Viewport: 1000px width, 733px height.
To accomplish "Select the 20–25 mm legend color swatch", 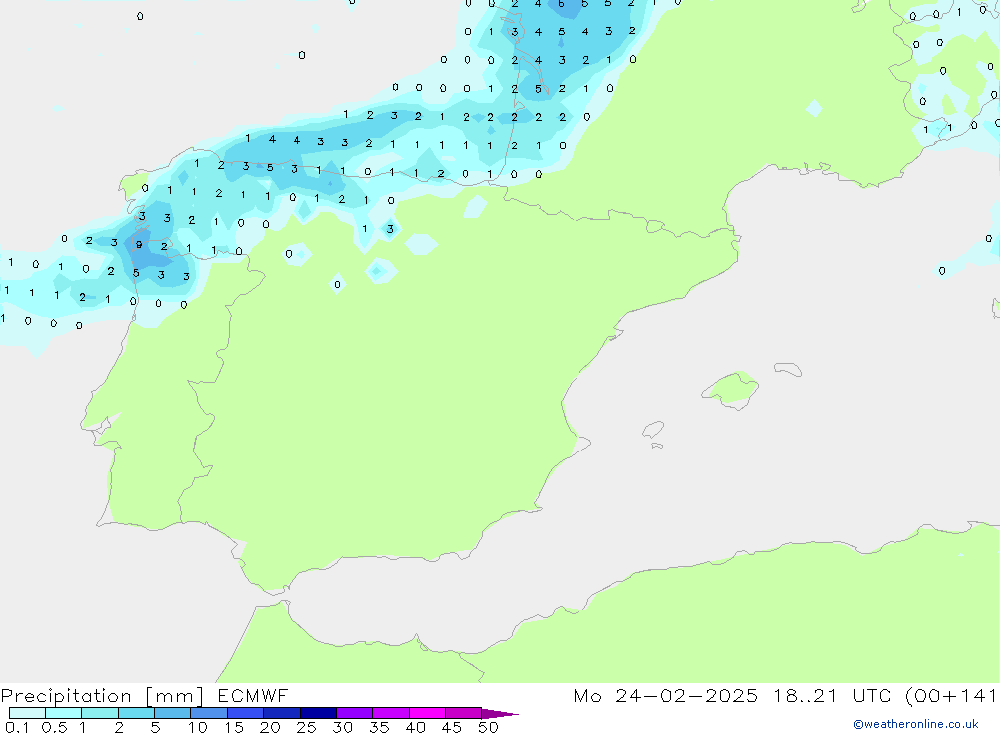I will [282, 713].
